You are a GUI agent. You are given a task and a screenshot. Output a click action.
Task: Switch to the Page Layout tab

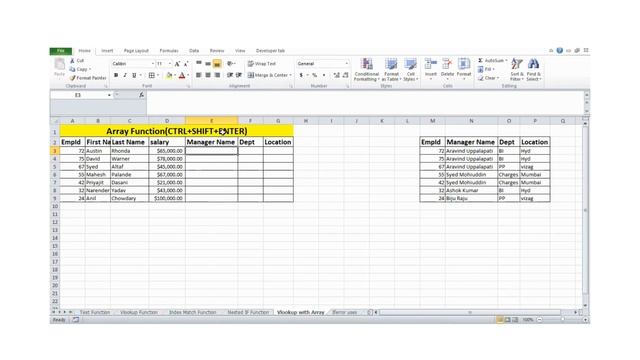coord(136,51)
